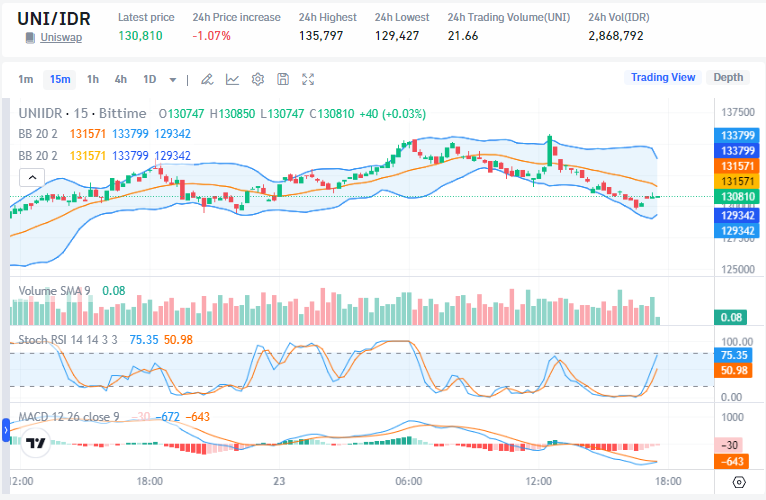Select the first BB 20 2 indicator legend
Screen dimensions: 766x500
pyautogui.click(x=38, y=134)
